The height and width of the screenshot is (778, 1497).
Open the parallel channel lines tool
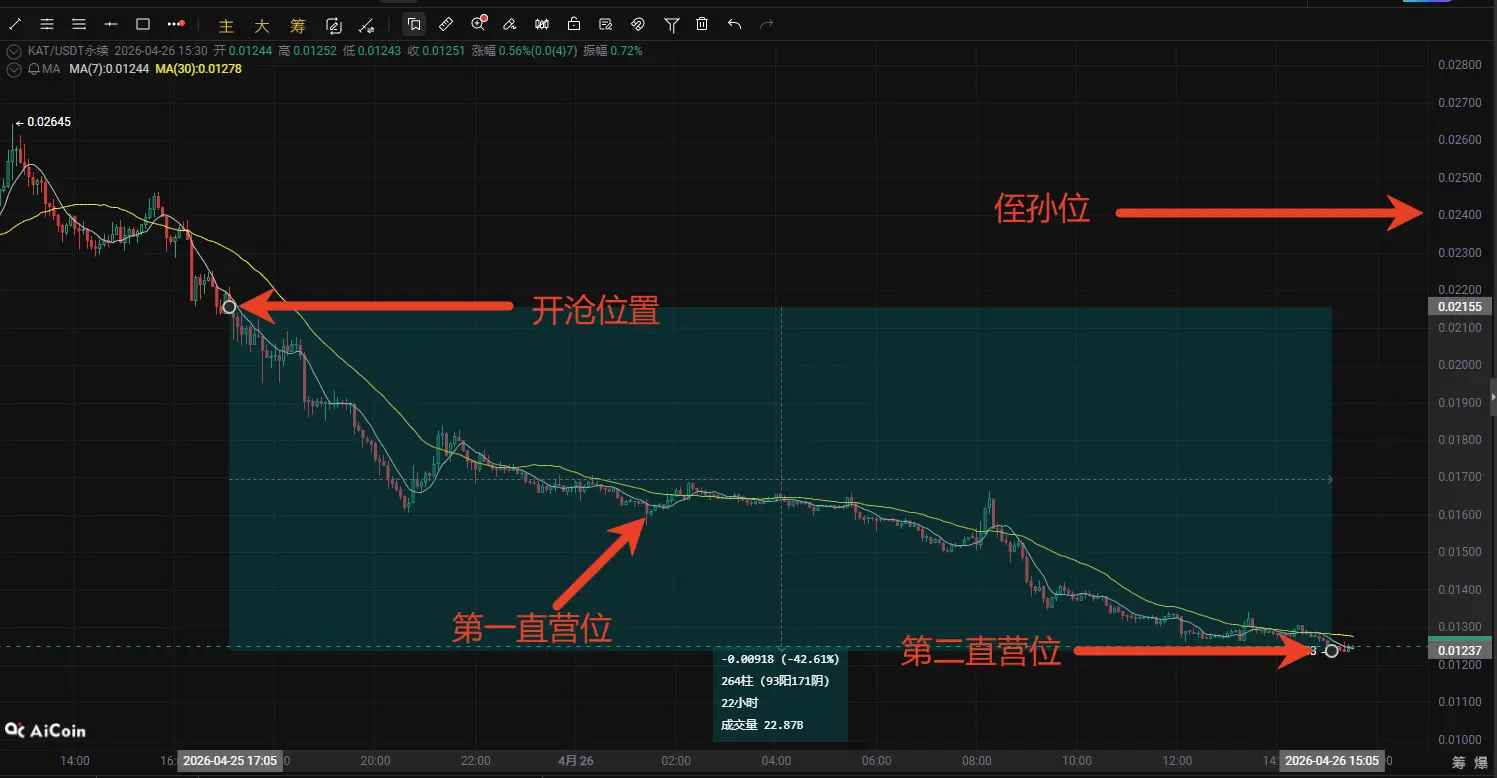(x=47, y=23)
